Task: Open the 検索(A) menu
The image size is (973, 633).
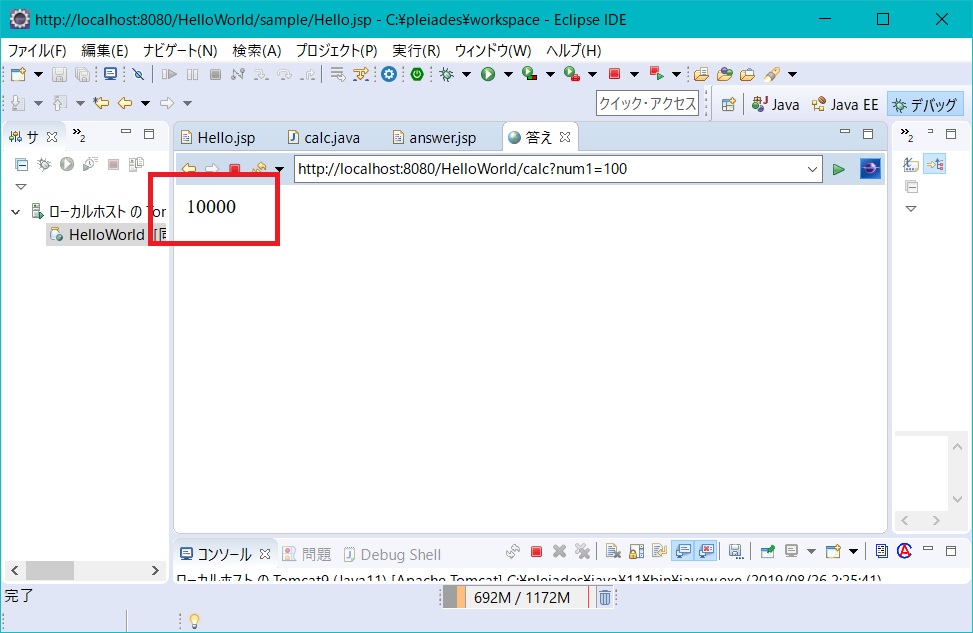Action: click(256, 50)
